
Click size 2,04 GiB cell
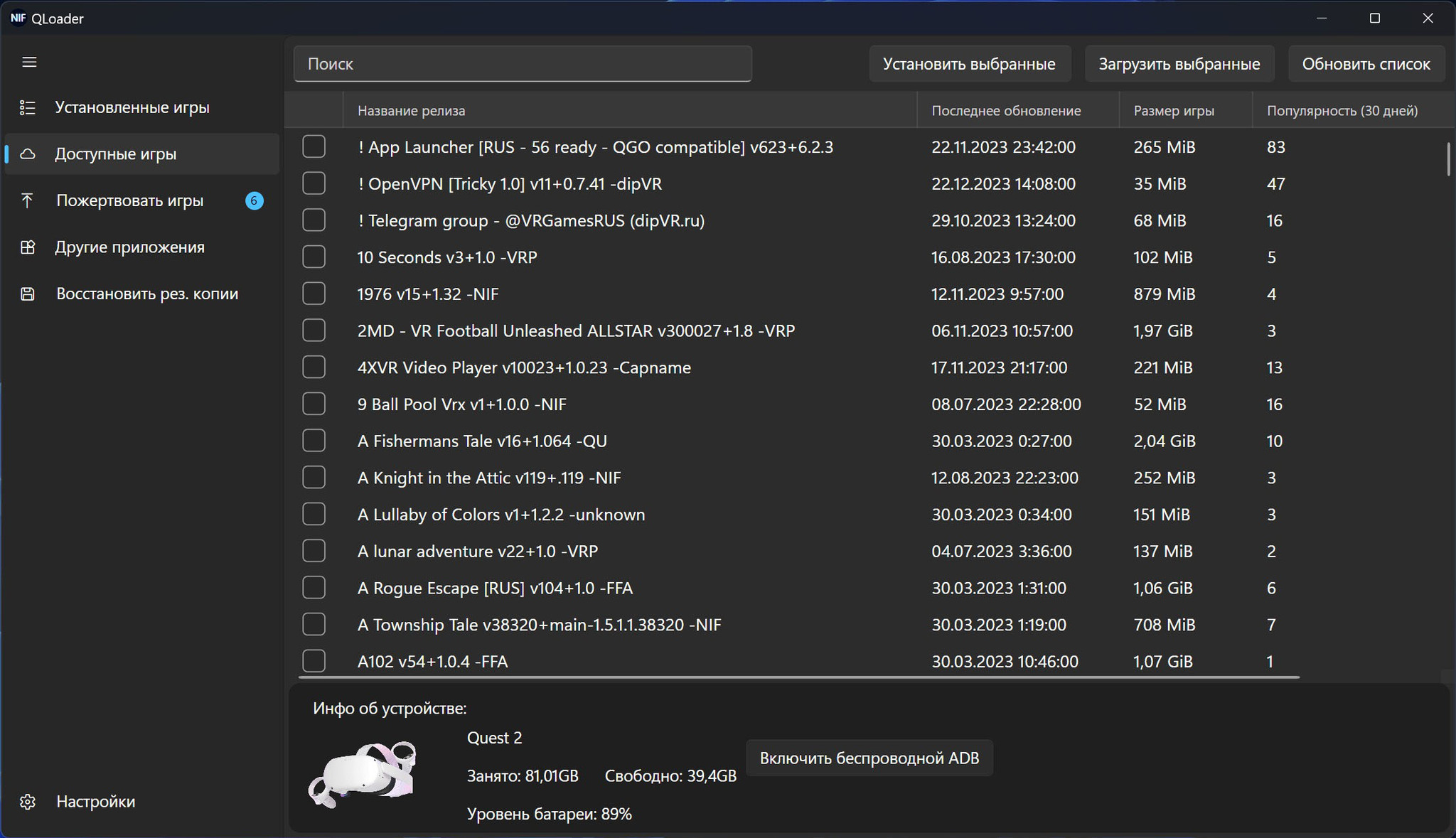(1165, 441)
